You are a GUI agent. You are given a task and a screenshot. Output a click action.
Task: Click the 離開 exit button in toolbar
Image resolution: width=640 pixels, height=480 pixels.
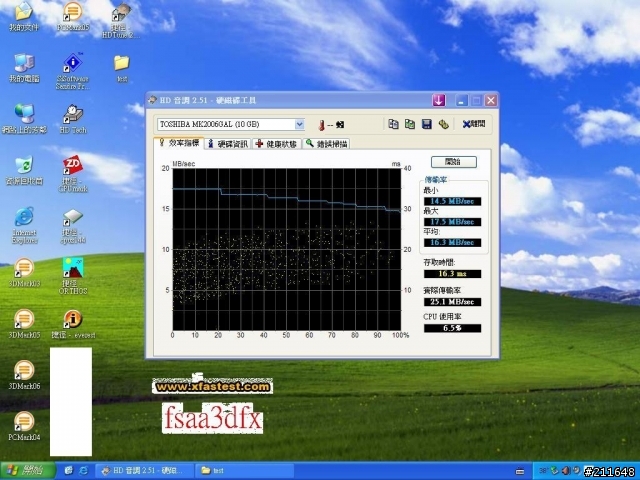click(x=473, y=124)
